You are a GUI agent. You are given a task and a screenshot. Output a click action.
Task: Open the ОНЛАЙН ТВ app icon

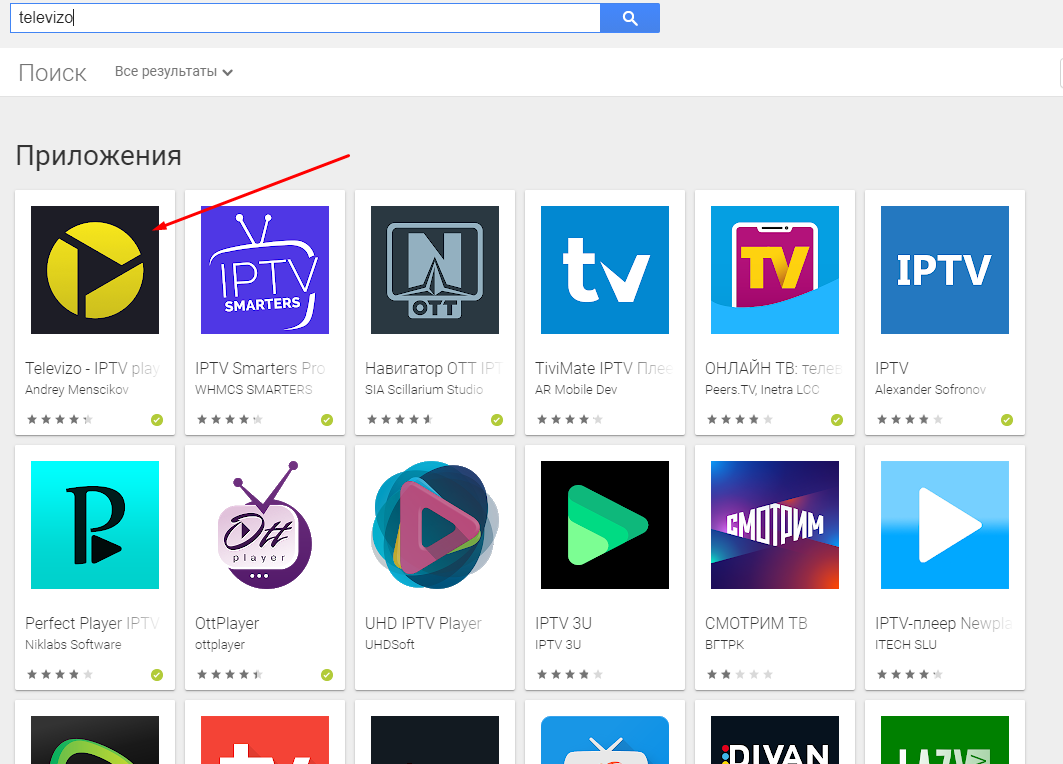(775, 270)
